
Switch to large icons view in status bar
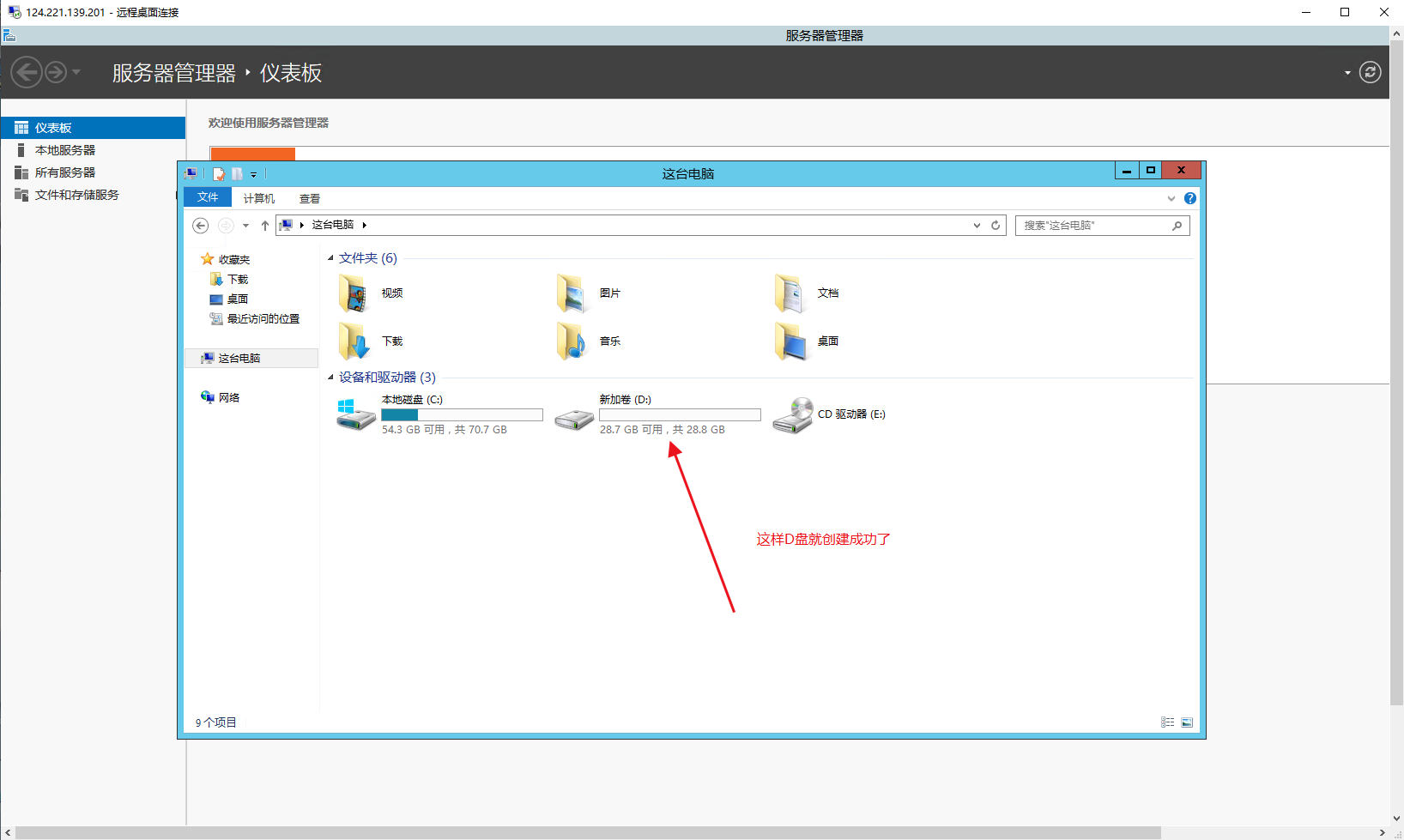(x=1187, y=722)
